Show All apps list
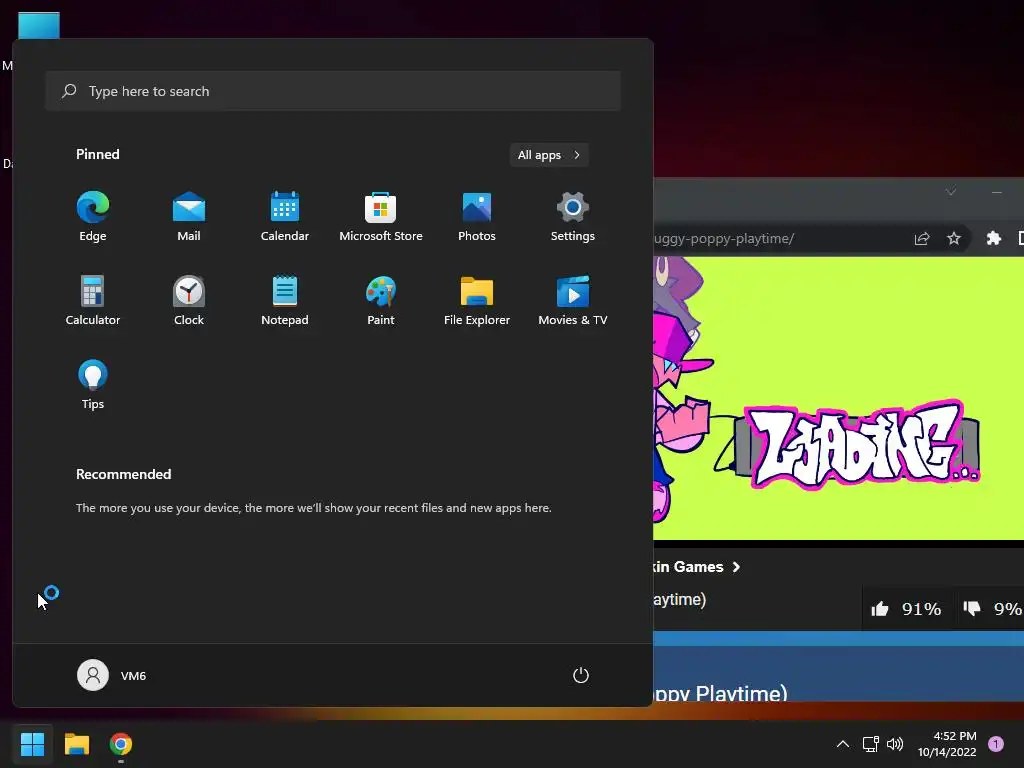This screenshot has height=768, width=1024. coord(549,155)
